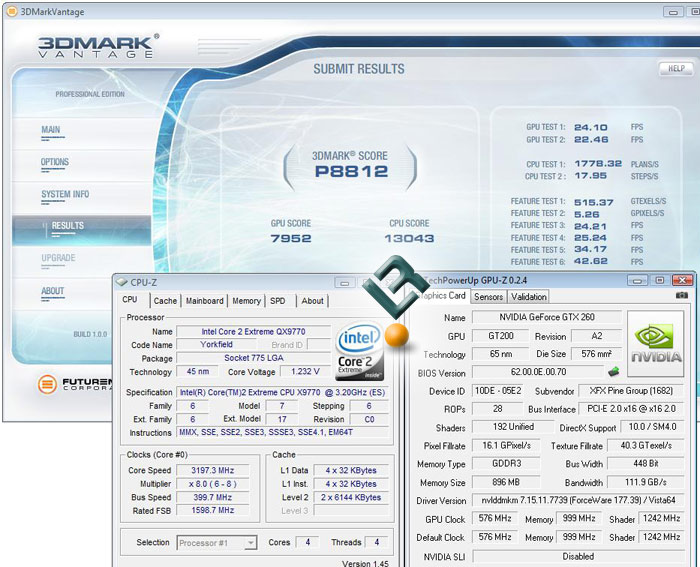Click the Device ID value 10DE - 05E2

point(498,391)
